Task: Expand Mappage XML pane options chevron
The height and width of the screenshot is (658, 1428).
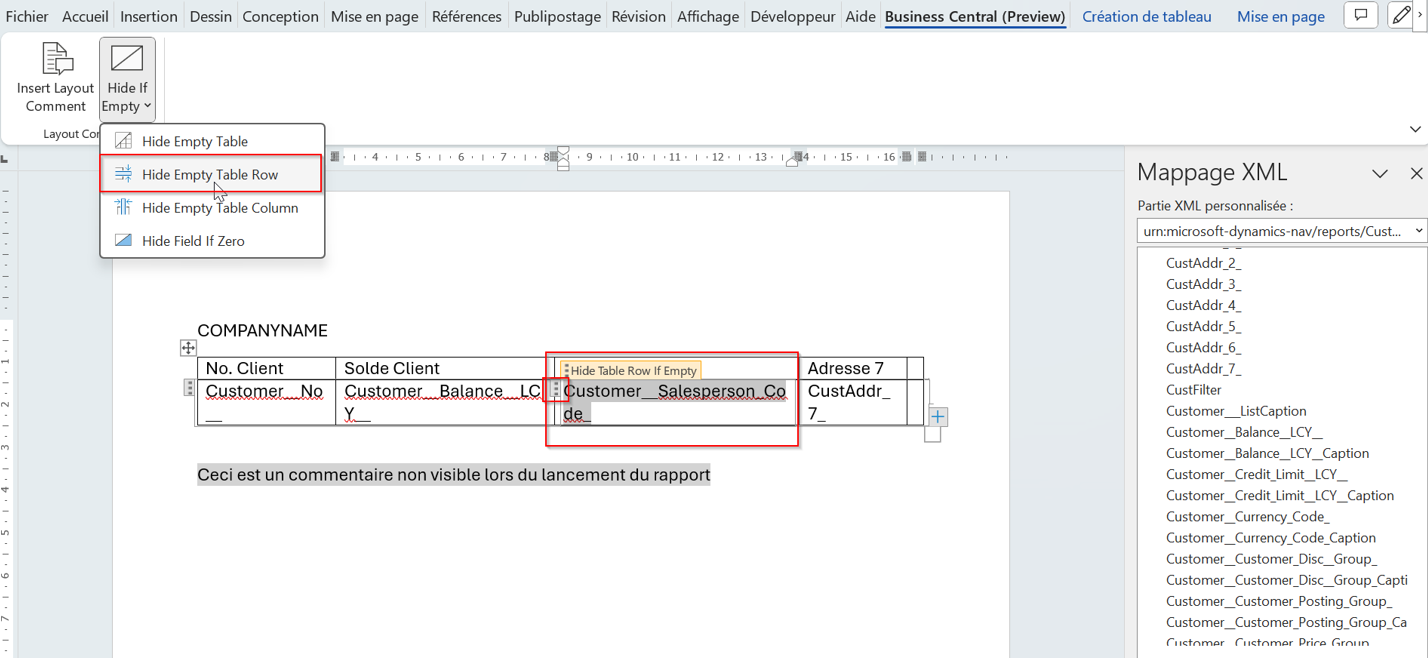Action: [1380, 174]
